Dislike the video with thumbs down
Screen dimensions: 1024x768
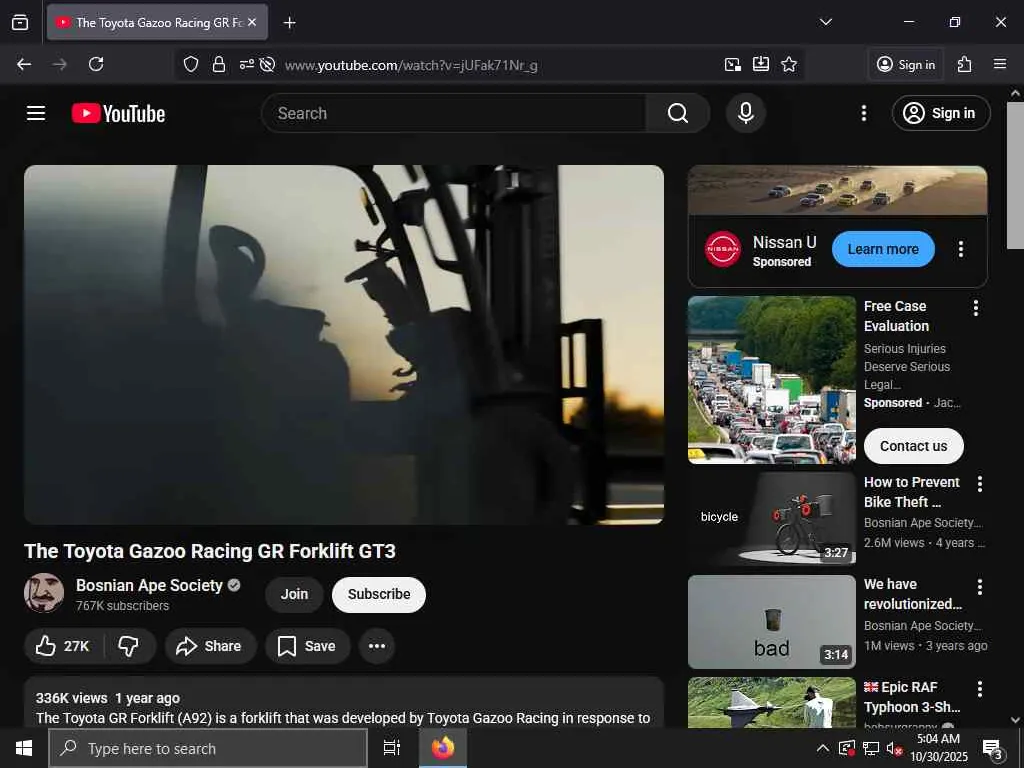[129, 646]
